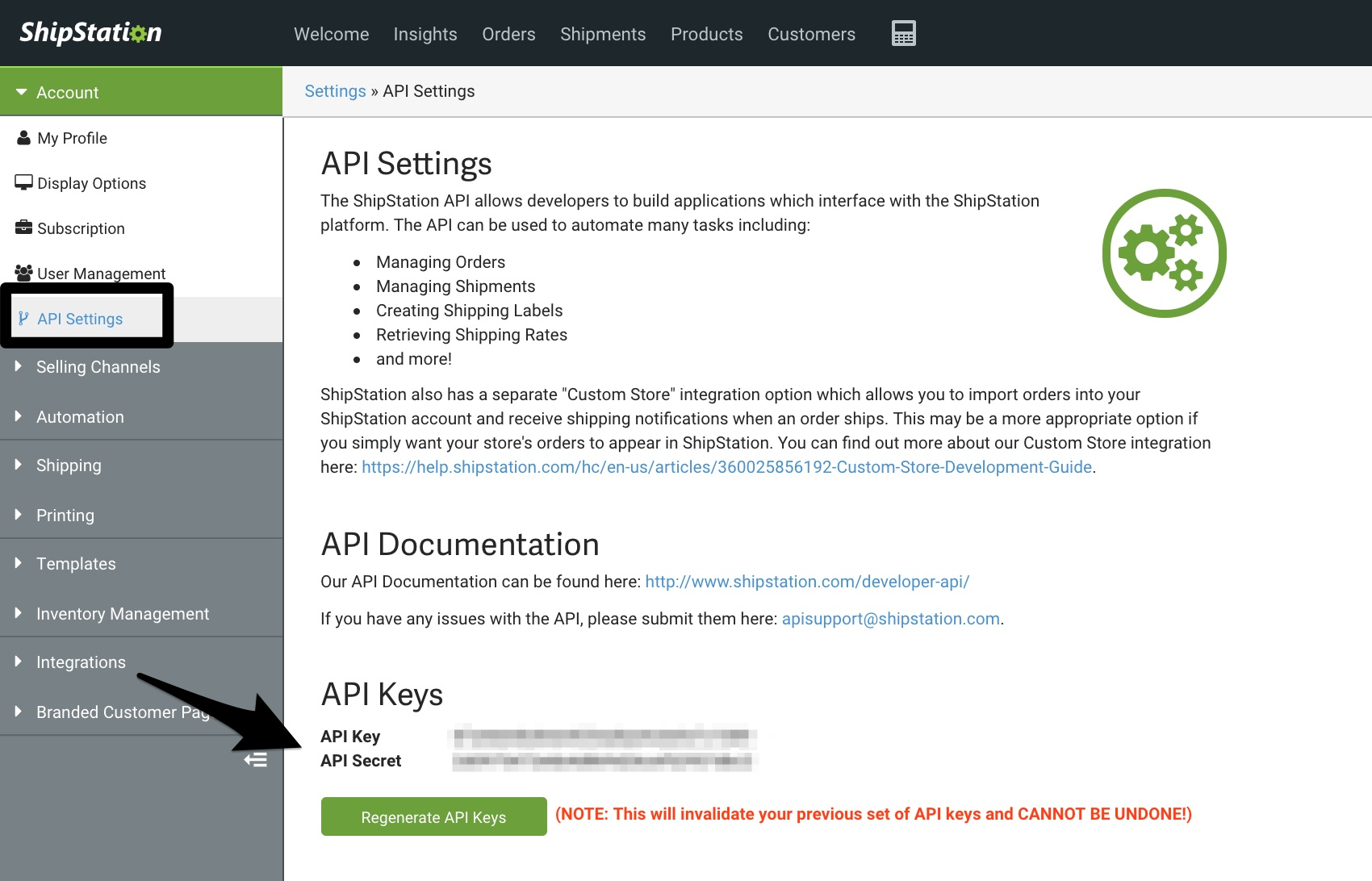Screen dimensions: 1372x881
Task: Collapse the sidebar using the arrow icon
Action: [256, 759]
